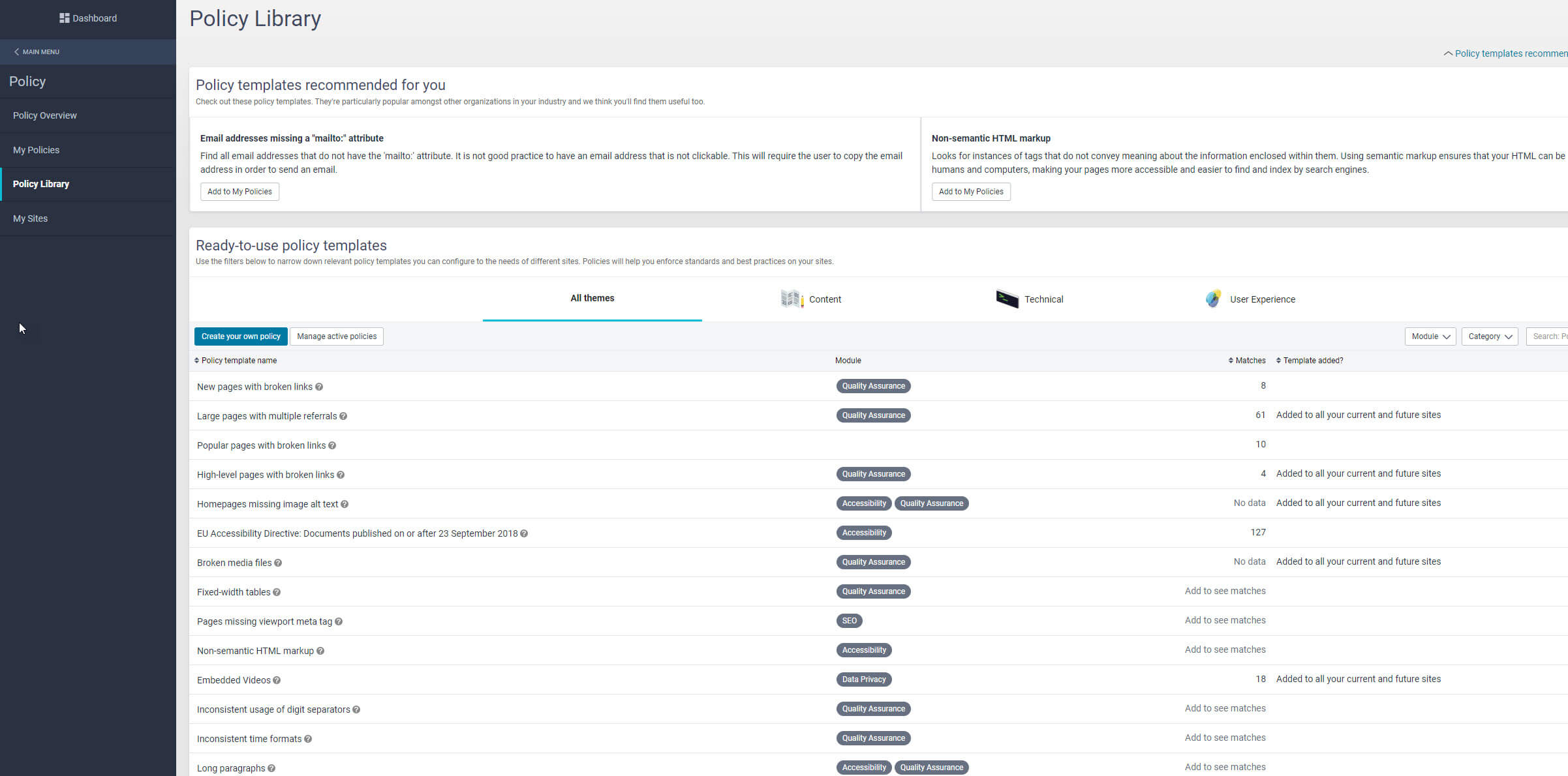
Task: Select the All themes tab
Action: click(x=592, y=298)
